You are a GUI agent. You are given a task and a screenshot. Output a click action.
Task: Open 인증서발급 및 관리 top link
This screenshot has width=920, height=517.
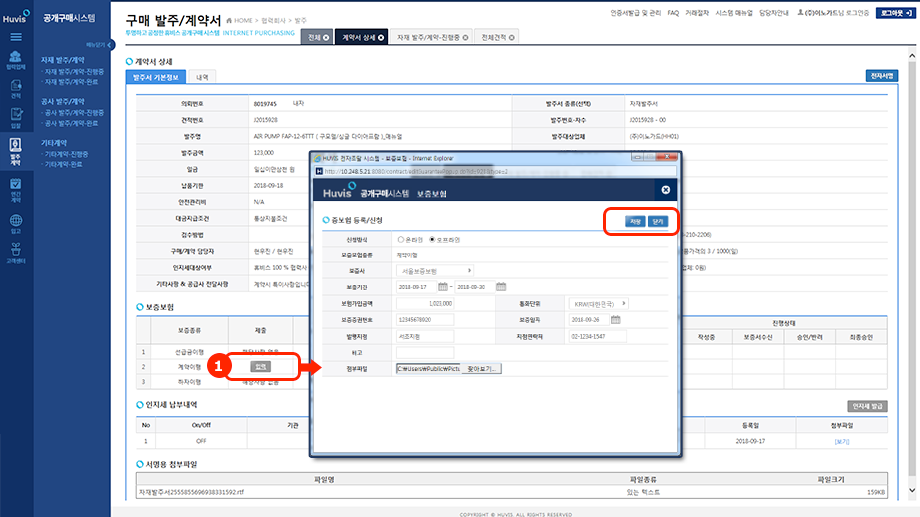pos(635,13)
